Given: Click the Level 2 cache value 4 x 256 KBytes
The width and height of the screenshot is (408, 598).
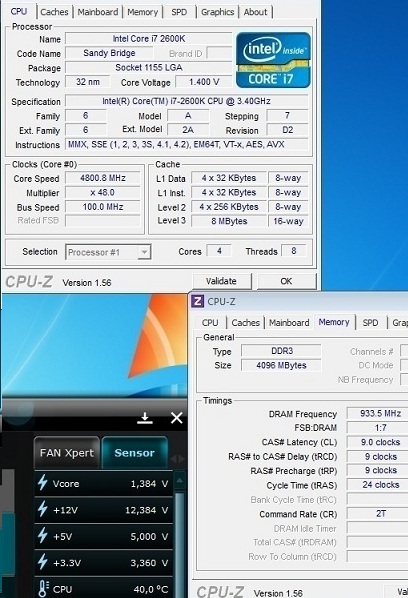Looking at the screenshot, I should 229,207.
